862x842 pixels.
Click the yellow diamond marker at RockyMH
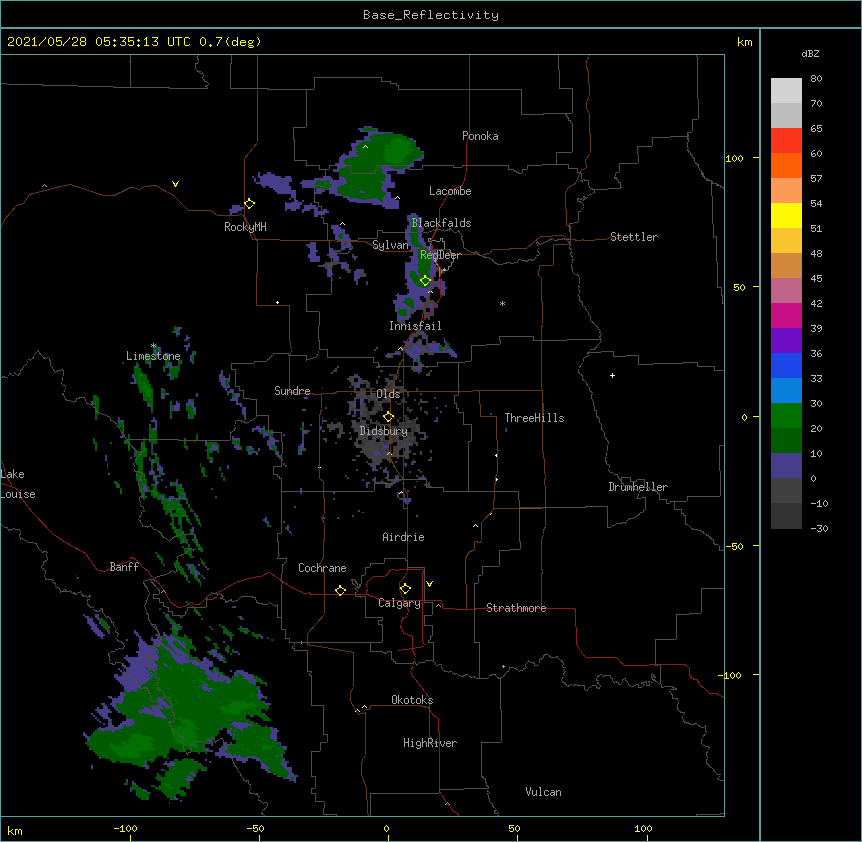tap(249, 204)
